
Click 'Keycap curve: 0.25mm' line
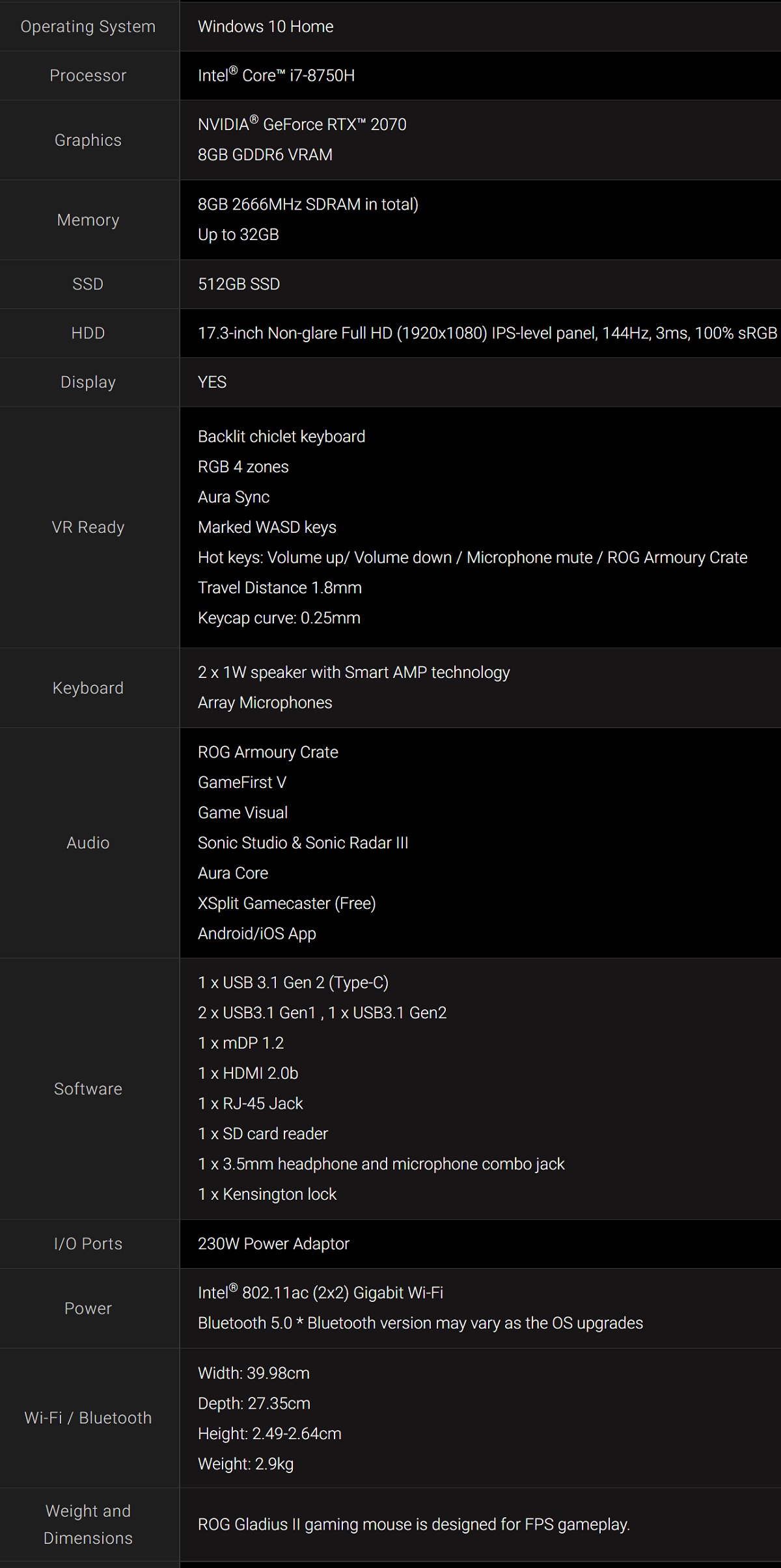tap(279, 618)
